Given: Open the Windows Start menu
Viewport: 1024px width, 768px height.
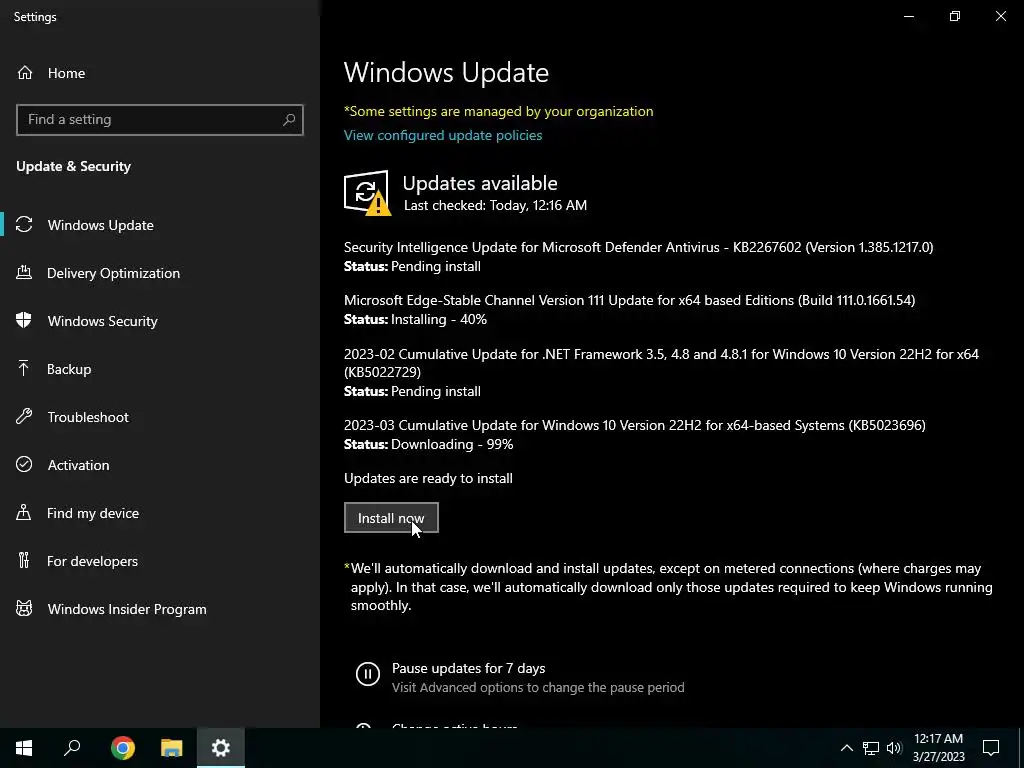Looking at the screenshot, I should [x=24, y=748].
